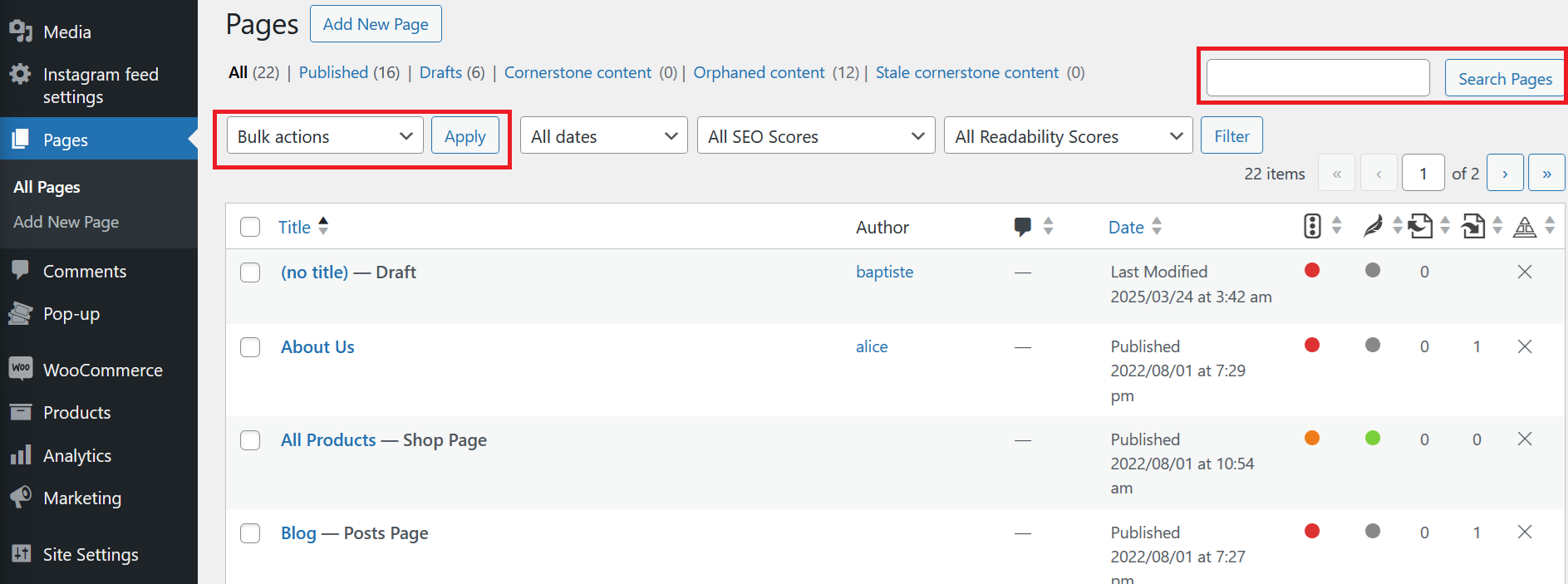Go to the next page of results
Screen dimensions: 1568x584
(x=1505, y=174)
